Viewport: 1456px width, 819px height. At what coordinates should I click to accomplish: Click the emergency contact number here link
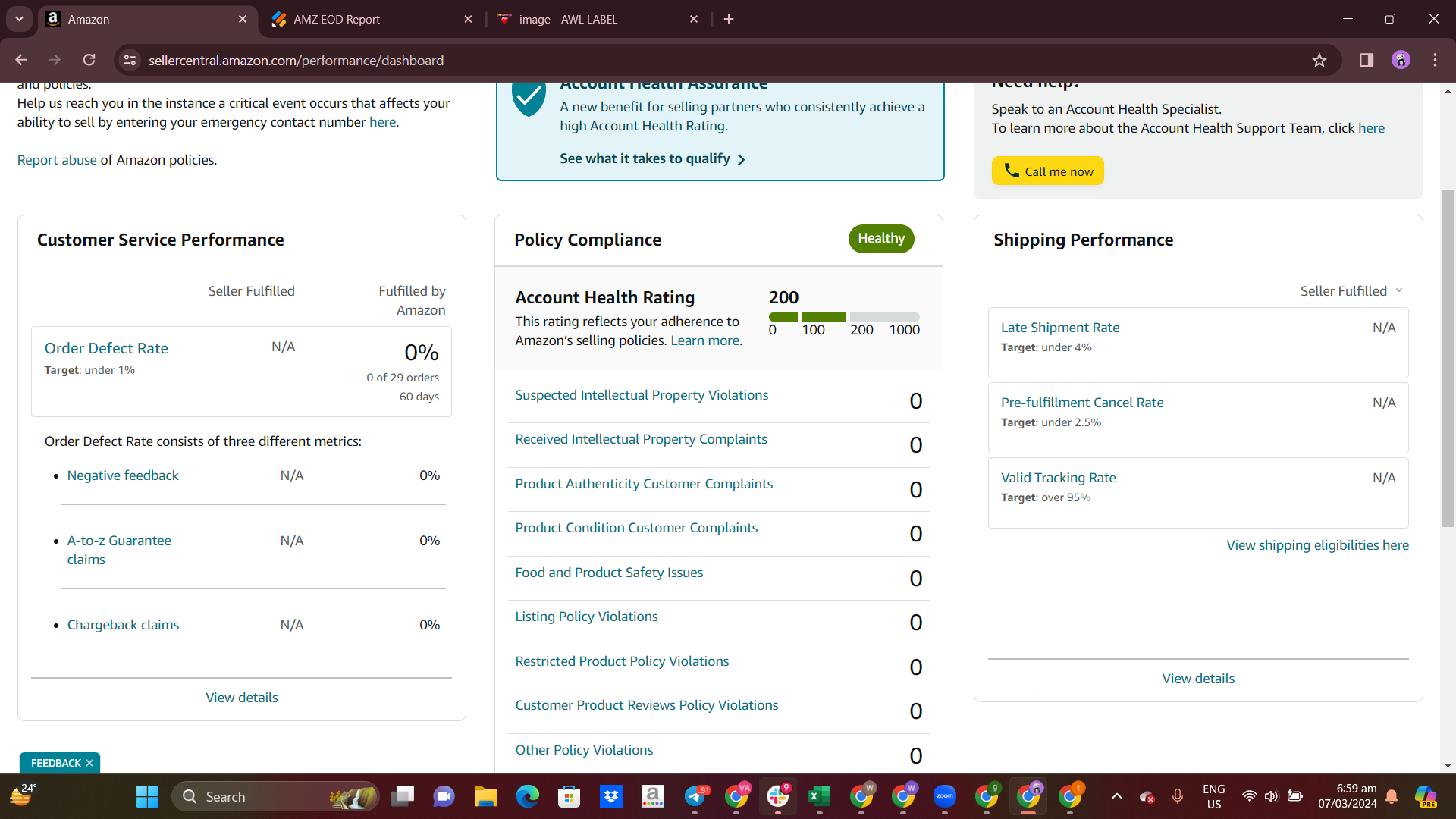pyautogui.click(x=382, y=122)
